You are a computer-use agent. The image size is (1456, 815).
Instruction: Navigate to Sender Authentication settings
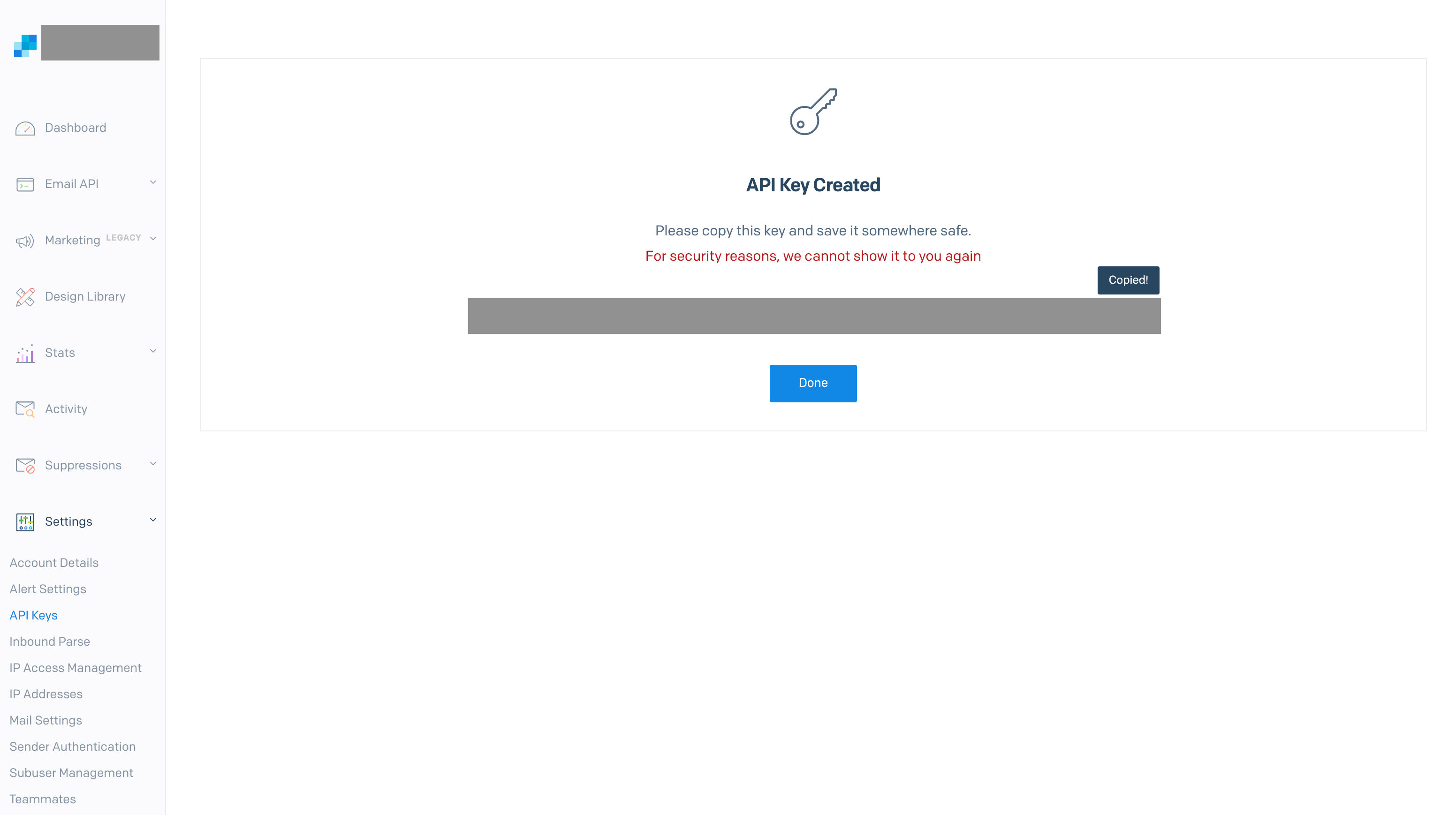[72, 746]
